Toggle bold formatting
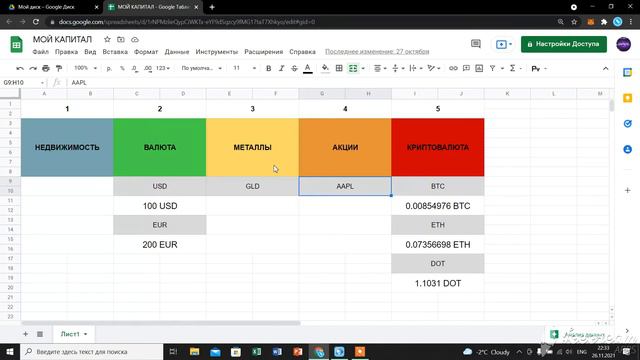 268,69
